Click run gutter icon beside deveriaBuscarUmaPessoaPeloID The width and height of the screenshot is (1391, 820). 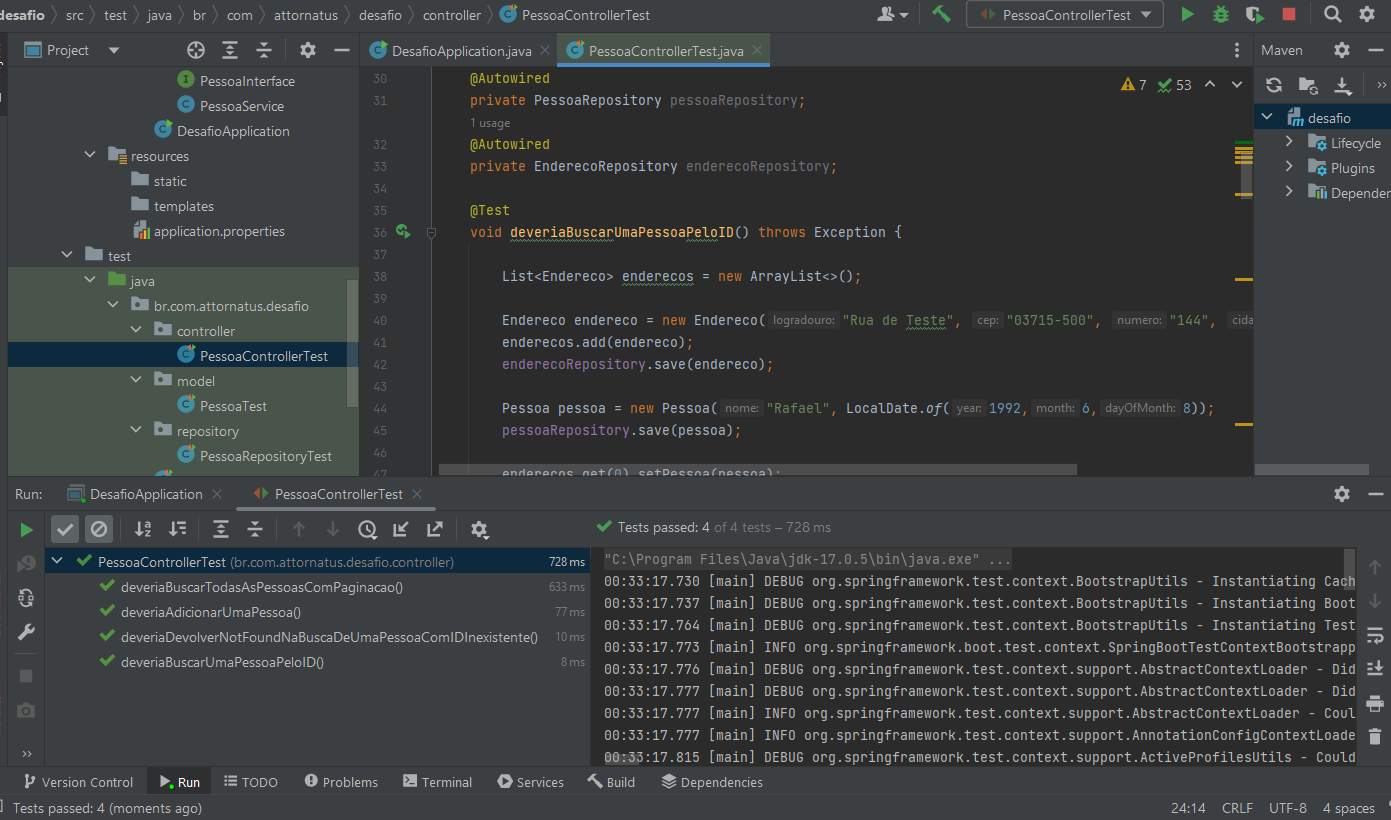pos(403,232)
